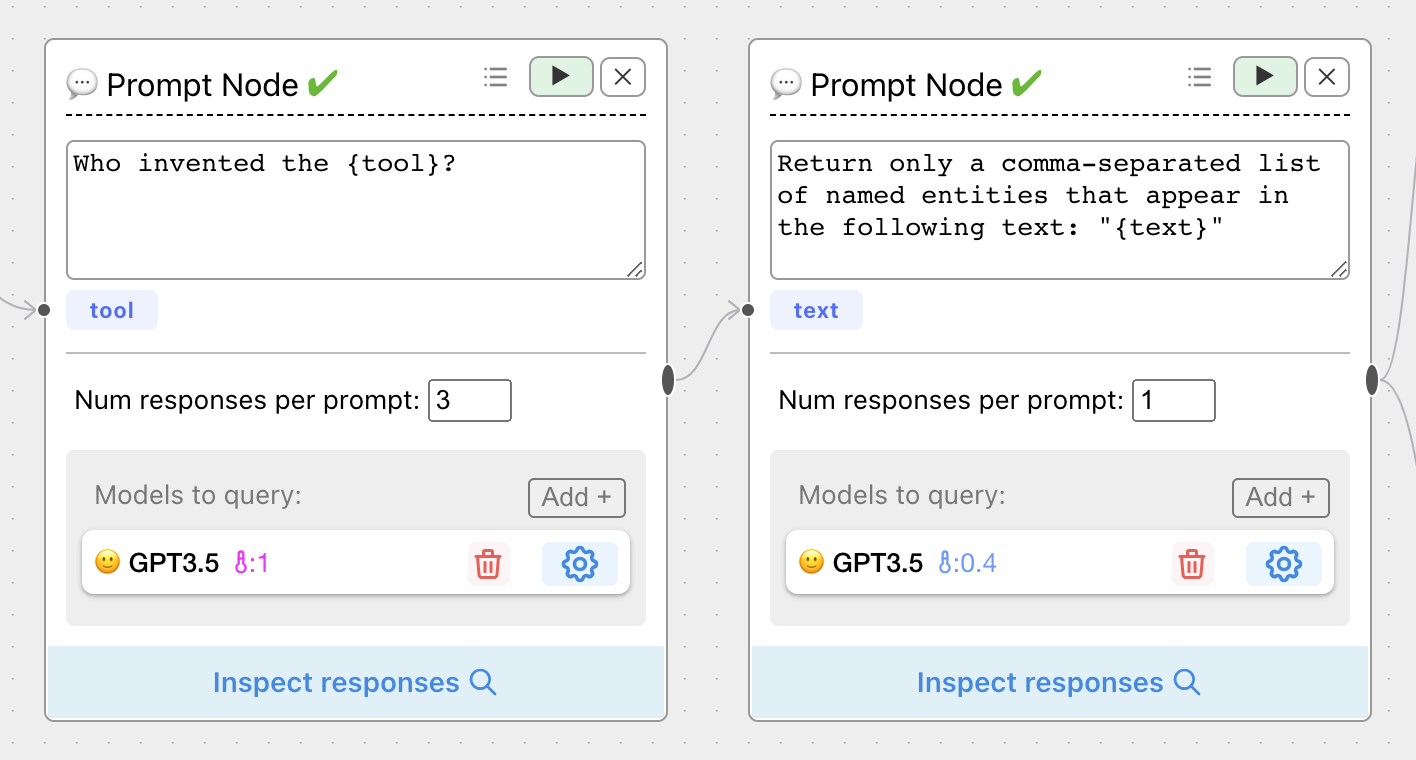1416x760 pixels.
Task: Open Add+ model picker in the right node
Action: pyautogui.click(x=1280, y=497)
